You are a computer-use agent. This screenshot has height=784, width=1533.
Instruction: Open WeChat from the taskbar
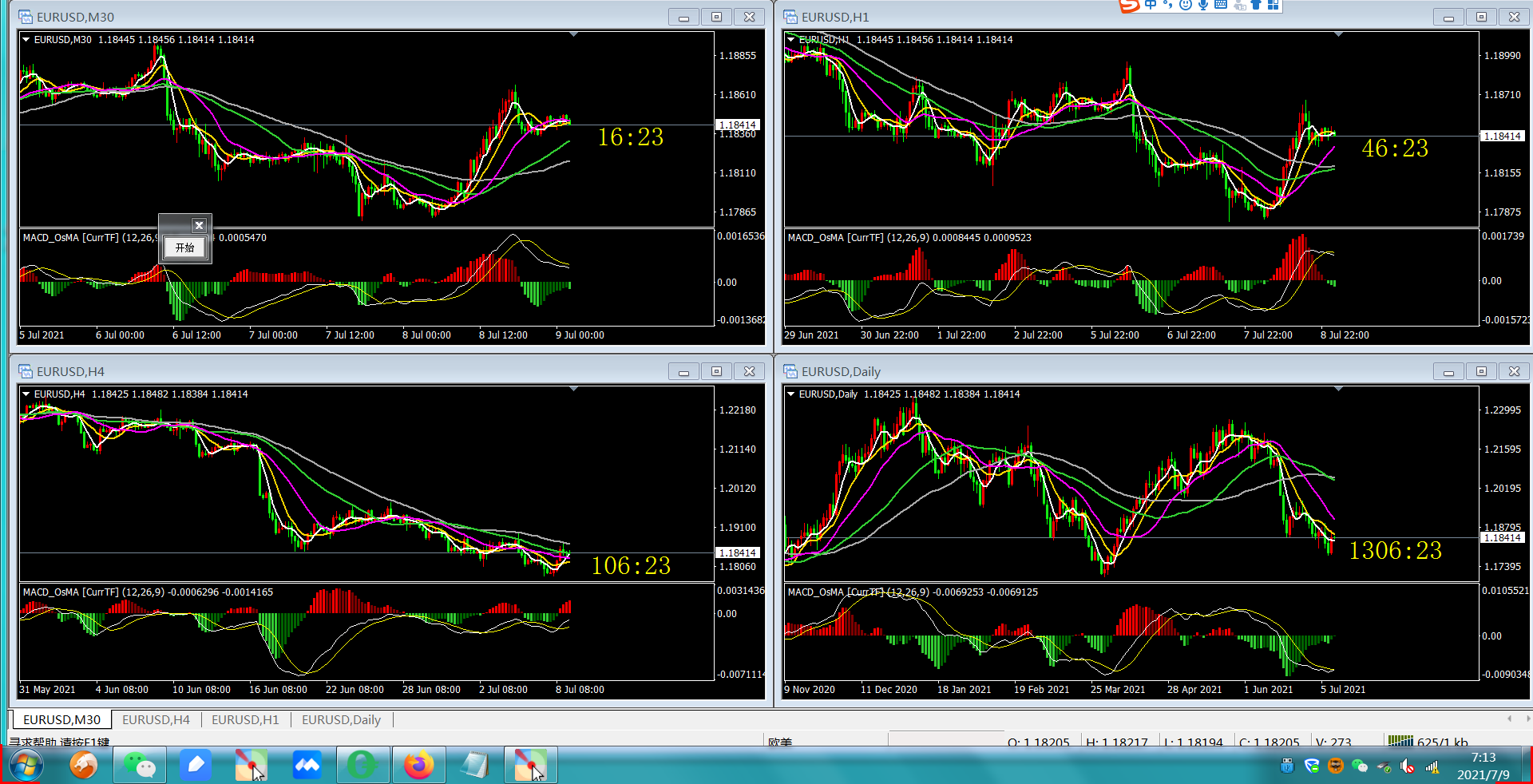pos(140,766)
